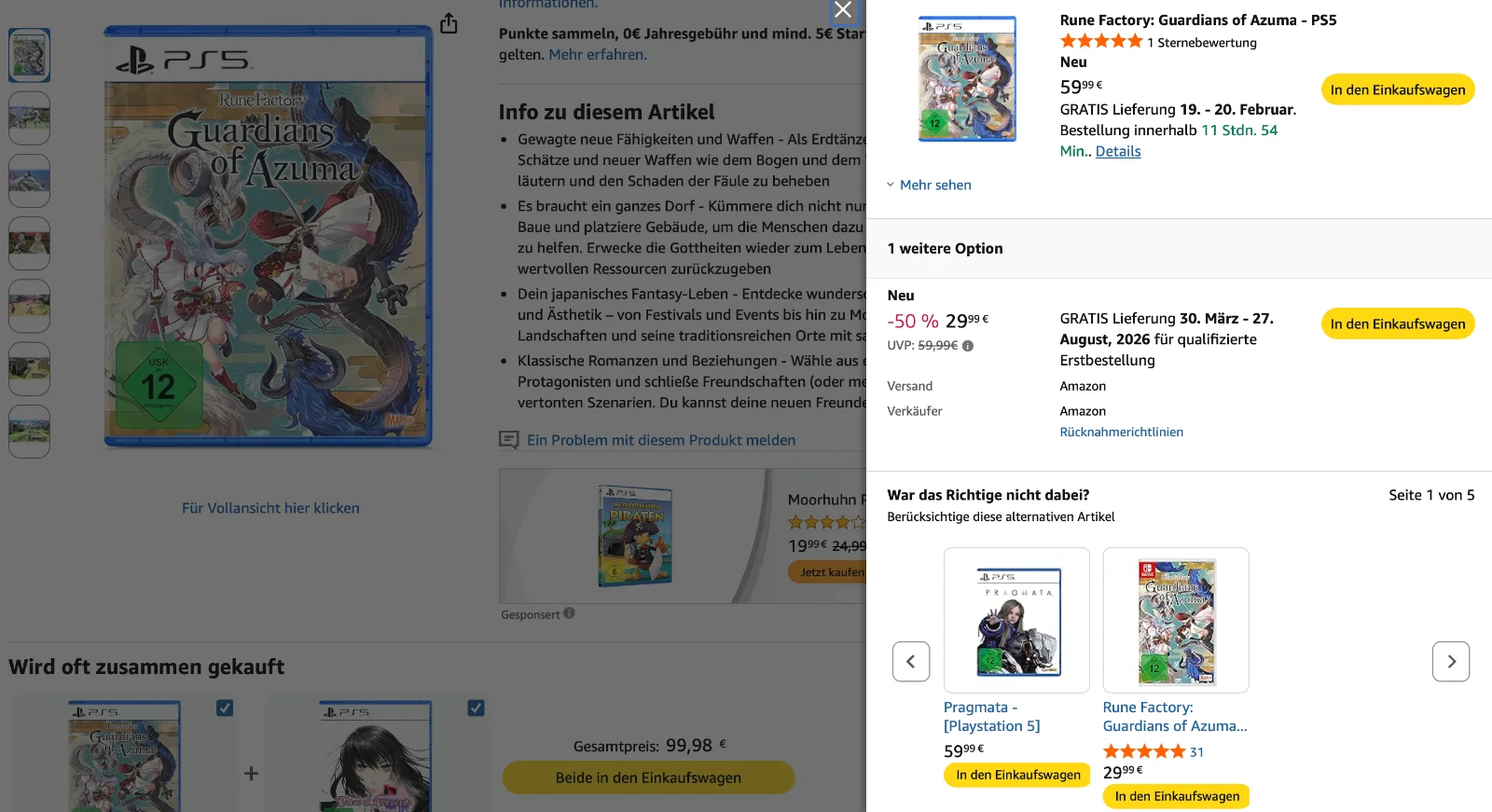Add the 29,99 € Amazon offer to cart
The height and width of the screenshot is (812, 1492).
pyautogui.click(x=1397, y=323)
